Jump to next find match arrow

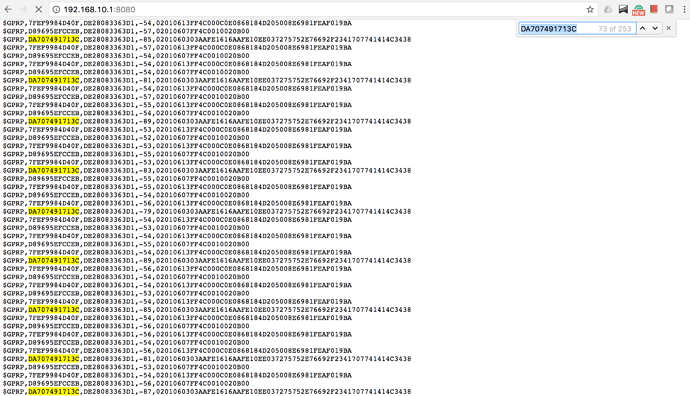click(x=655, y=28)
